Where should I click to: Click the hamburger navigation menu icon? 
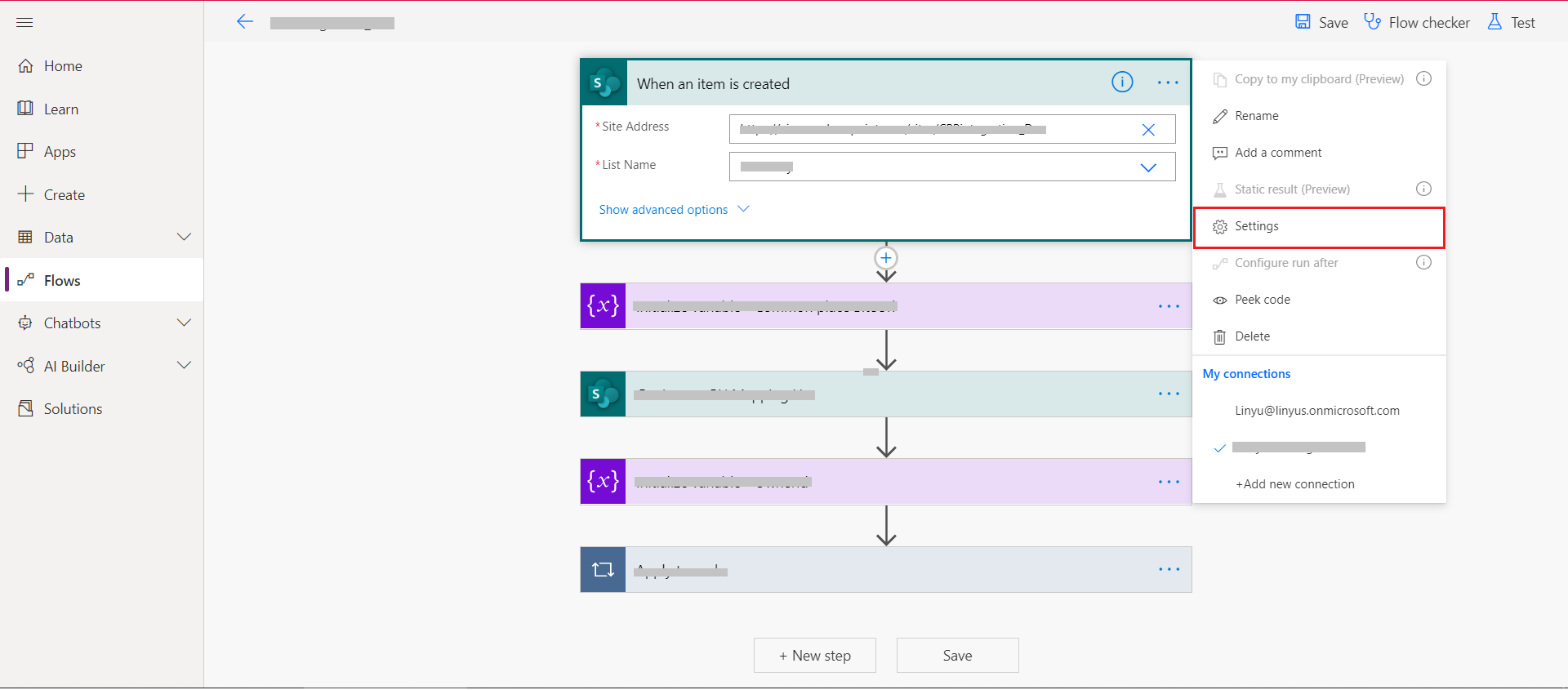24,22
